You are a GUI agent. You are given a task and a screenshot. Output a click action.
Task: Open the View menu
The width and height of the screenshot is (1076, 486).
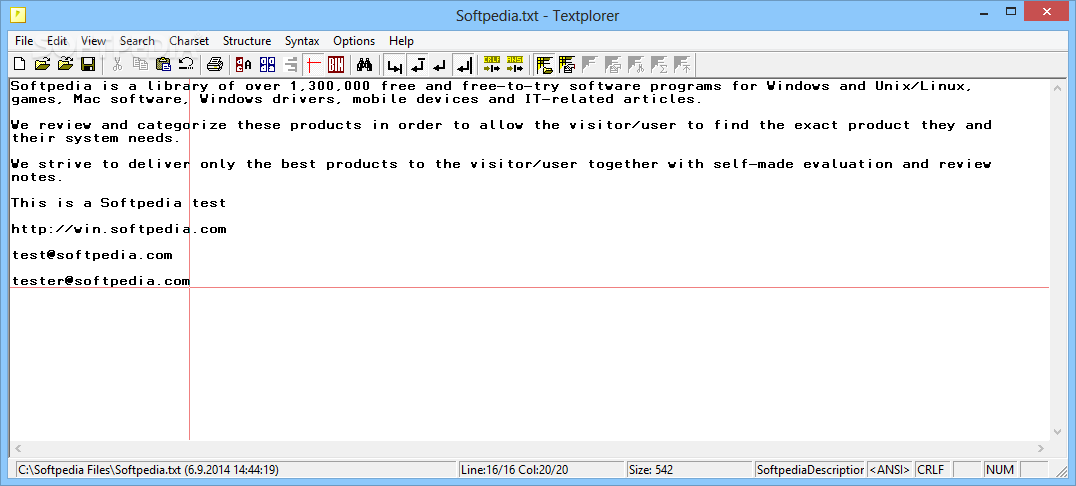point(93,40)
